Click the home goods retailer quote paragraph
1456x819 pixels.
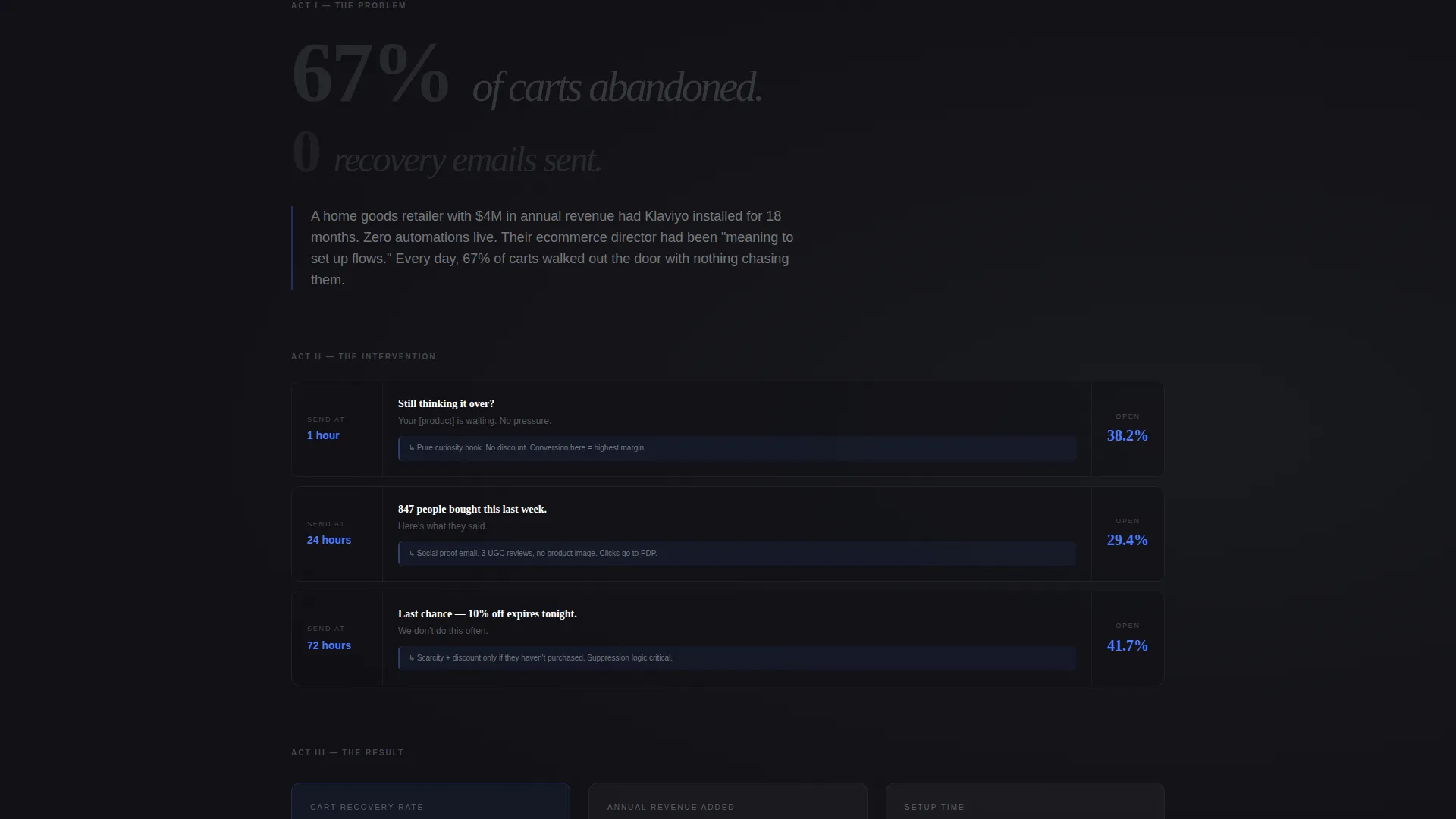[552, 248]
